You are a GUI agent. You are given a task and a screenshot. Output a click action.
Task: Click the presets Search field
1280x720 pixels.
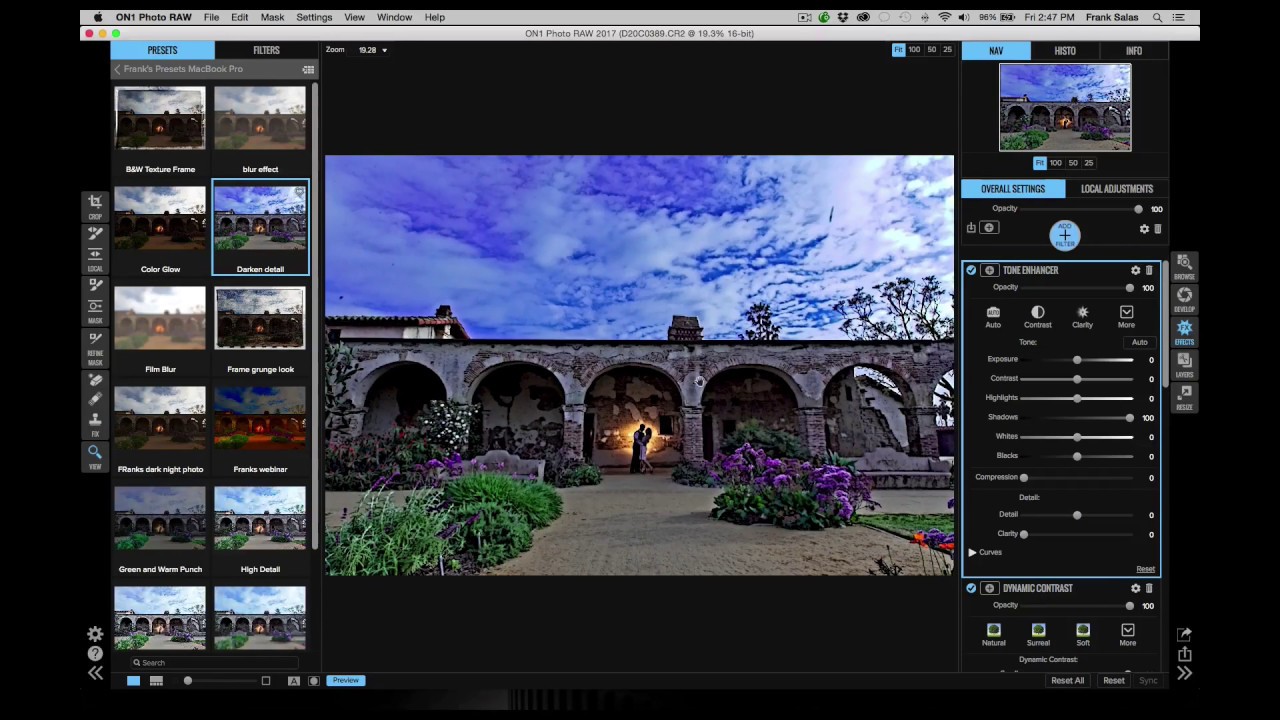[215, 662]
